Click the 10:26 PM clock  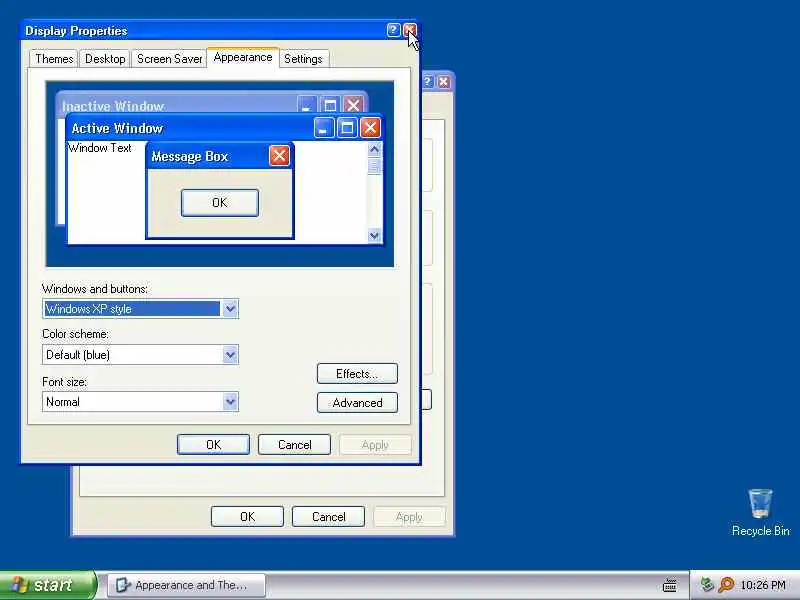(763, 585)
